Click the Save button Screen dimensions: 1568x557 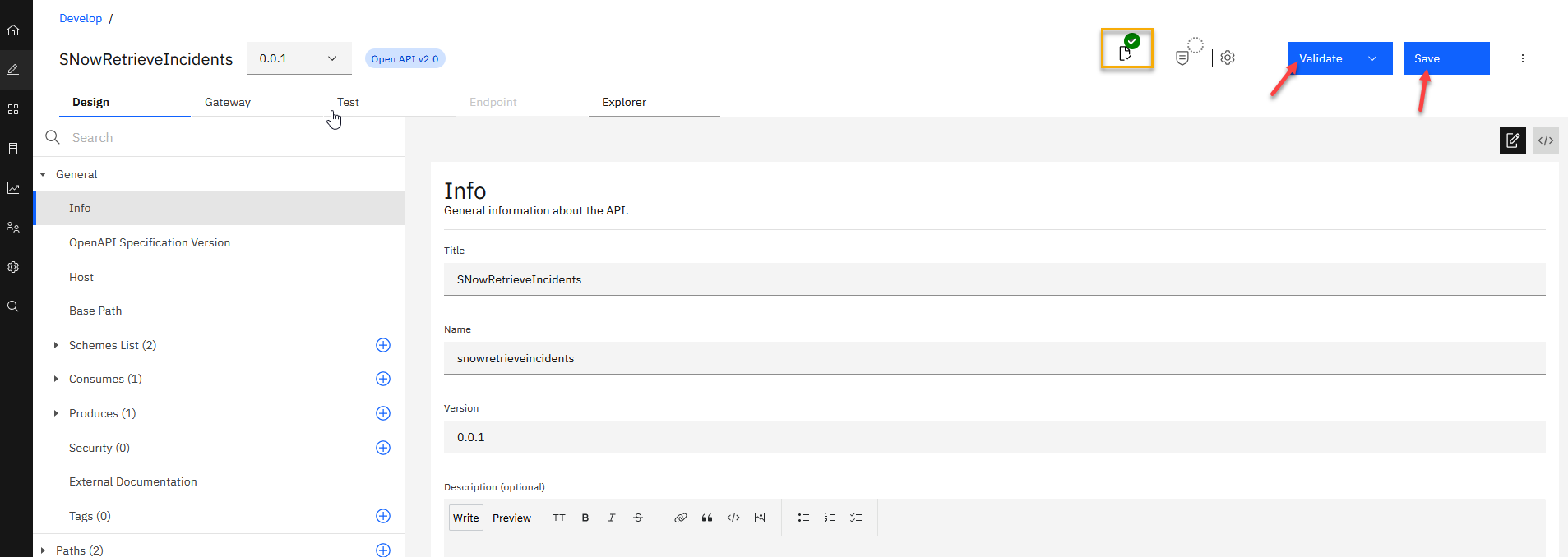coord(1445,58)
